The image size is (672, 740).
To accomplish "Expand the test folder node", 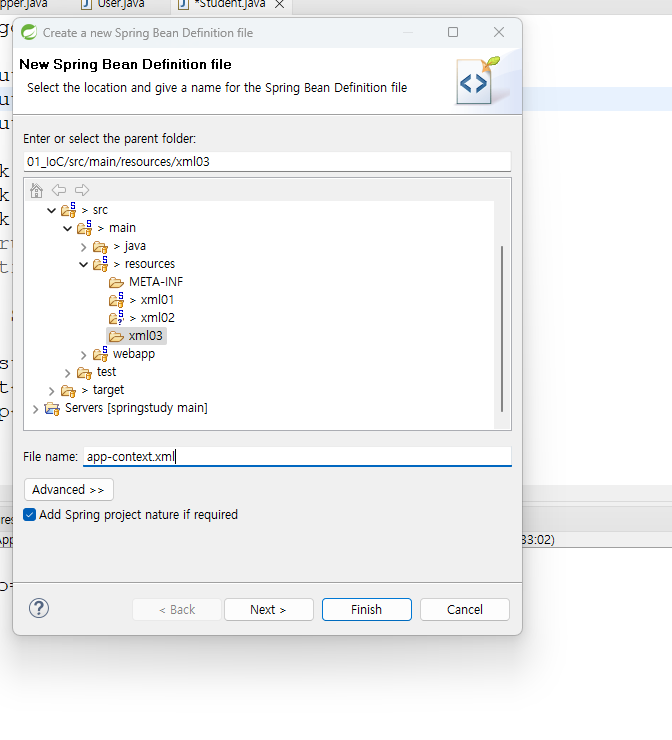I will 67,373.
